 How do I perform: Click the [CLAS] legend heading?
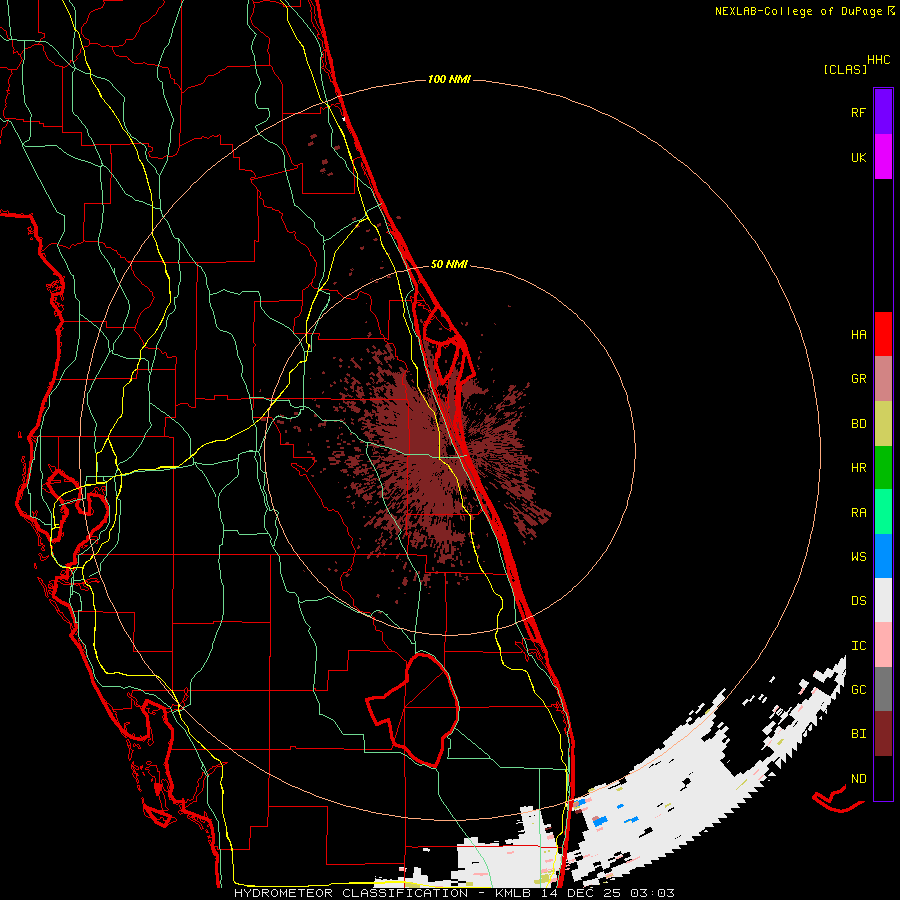[x=844, y=70]
